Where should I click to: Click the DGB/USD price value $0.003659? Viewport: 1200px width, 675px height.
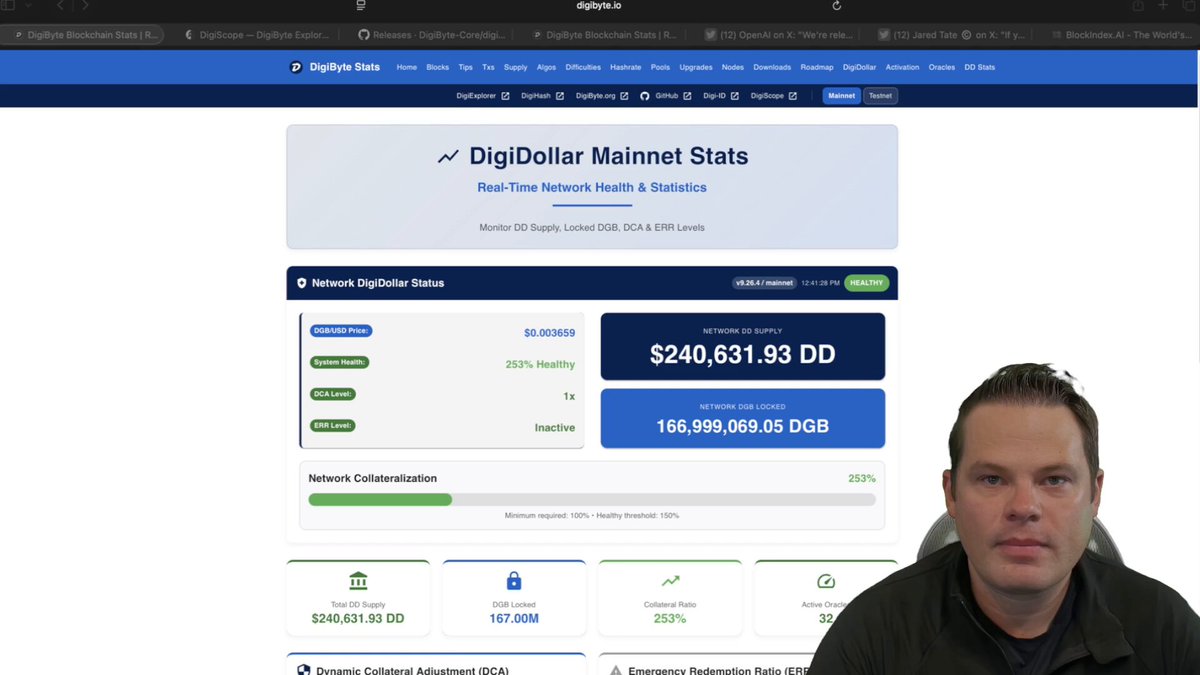point(549,333)
